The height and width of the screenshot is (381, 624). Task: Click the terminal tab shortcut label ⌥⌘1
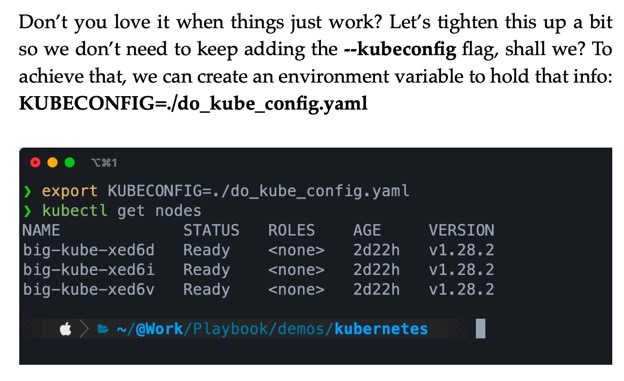pyautogui.click(x=104, y=163)
